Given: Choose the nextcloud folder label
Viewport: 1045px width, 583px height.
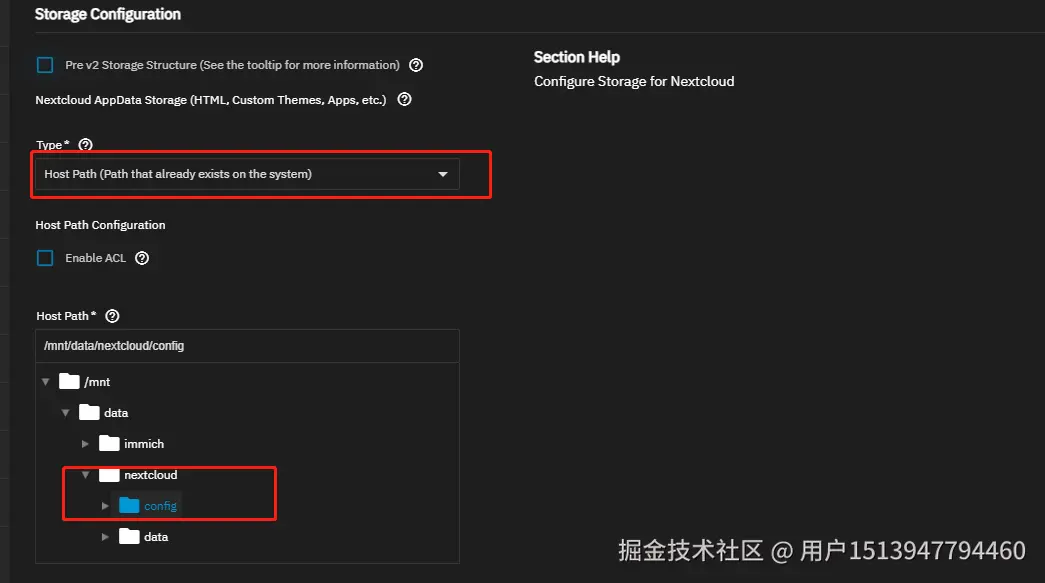Looking at the screenshot, I should [151, 475].
